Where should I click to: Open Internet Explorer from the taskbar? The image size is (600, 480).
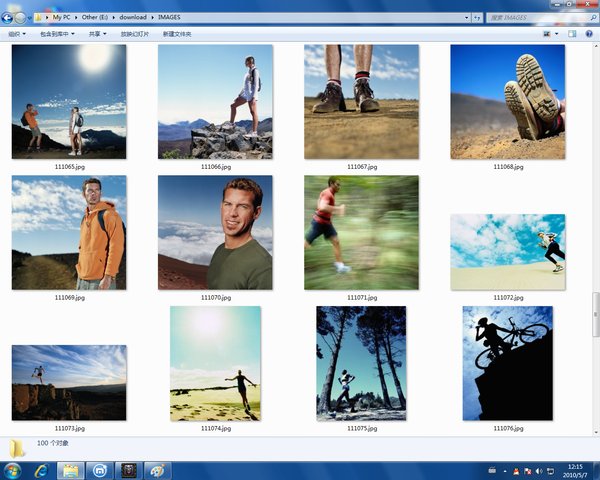click(x=42, y=469)
